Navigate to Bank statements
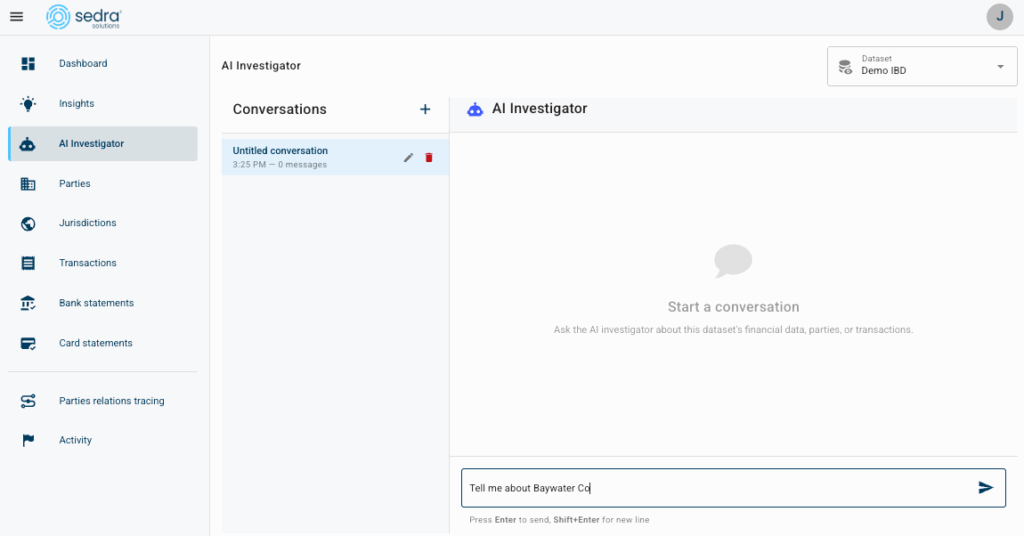 (x=96, y=303)
